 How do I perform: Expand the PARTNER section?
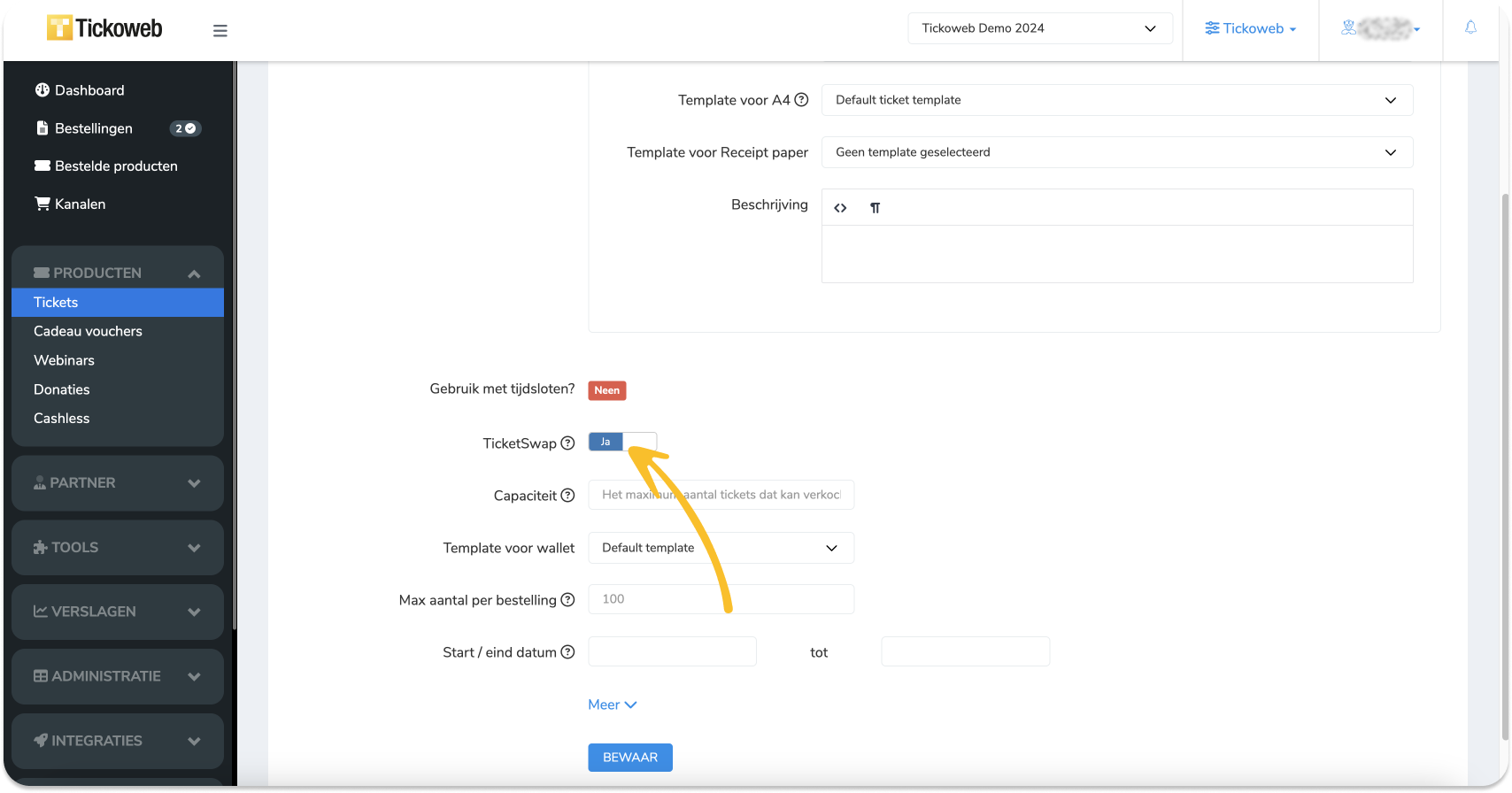click(x=118, y=483)
